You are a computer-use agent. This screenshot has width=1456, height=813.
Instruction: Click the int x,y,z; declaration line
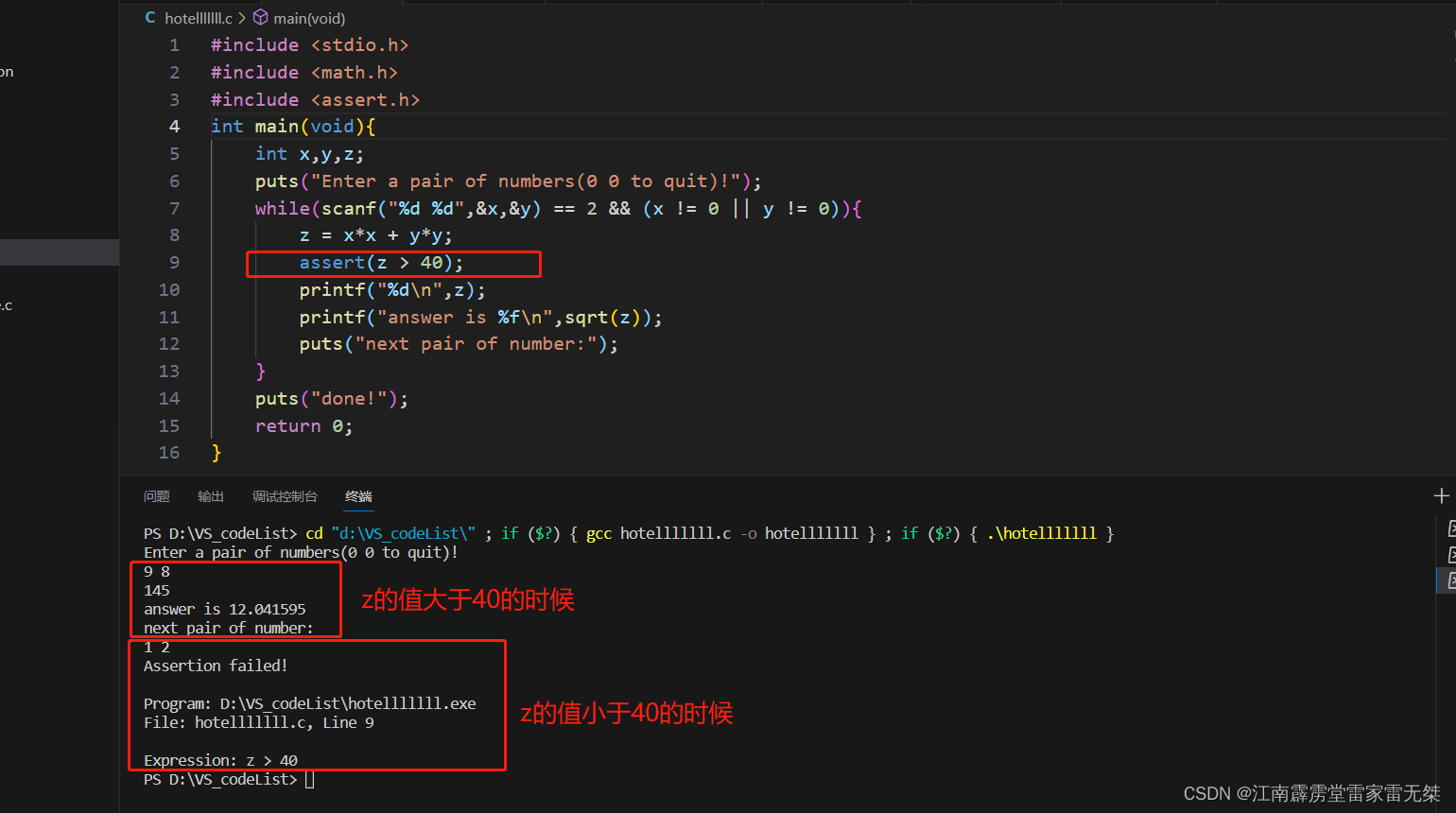pyautogui.click(x=309, y=154)
